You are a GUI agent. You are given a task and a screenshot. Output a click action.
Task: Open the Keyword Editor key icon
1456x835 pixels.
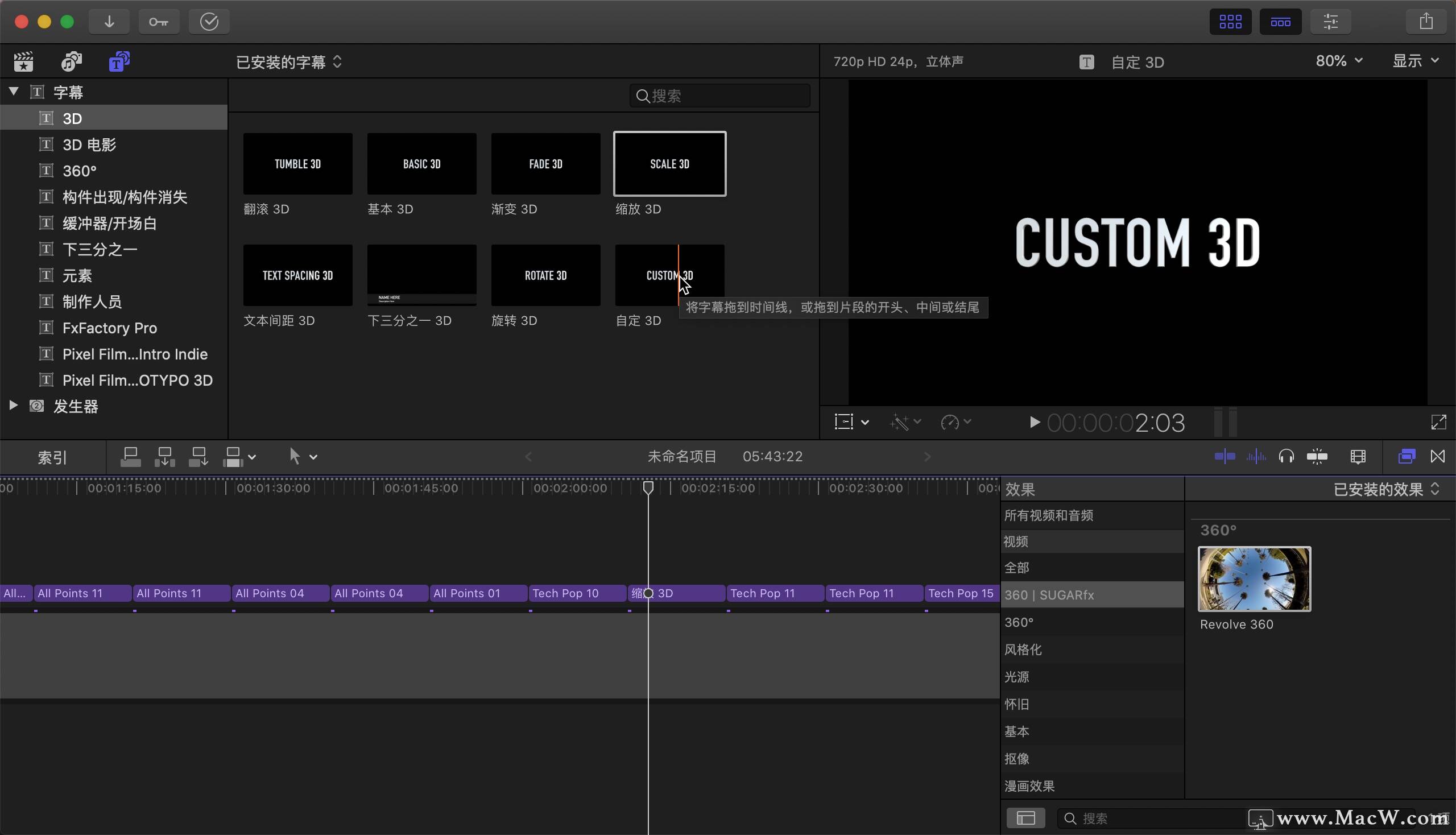pos(159,22)
